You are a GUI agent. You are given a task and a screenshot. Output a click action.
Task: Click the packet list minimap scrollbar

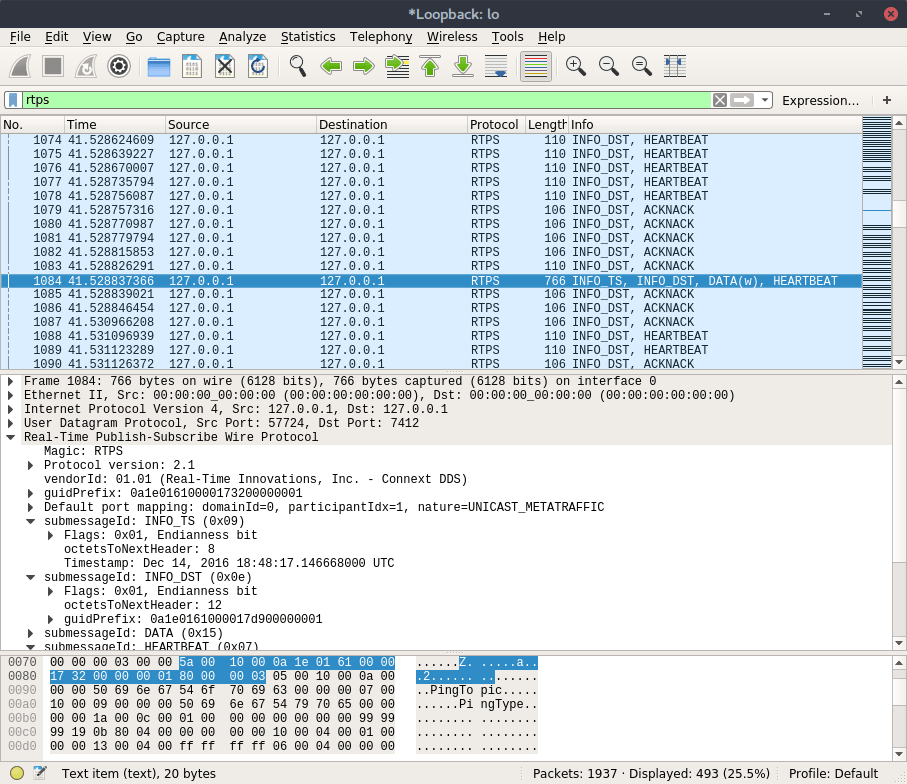click(x=876, y=242)
